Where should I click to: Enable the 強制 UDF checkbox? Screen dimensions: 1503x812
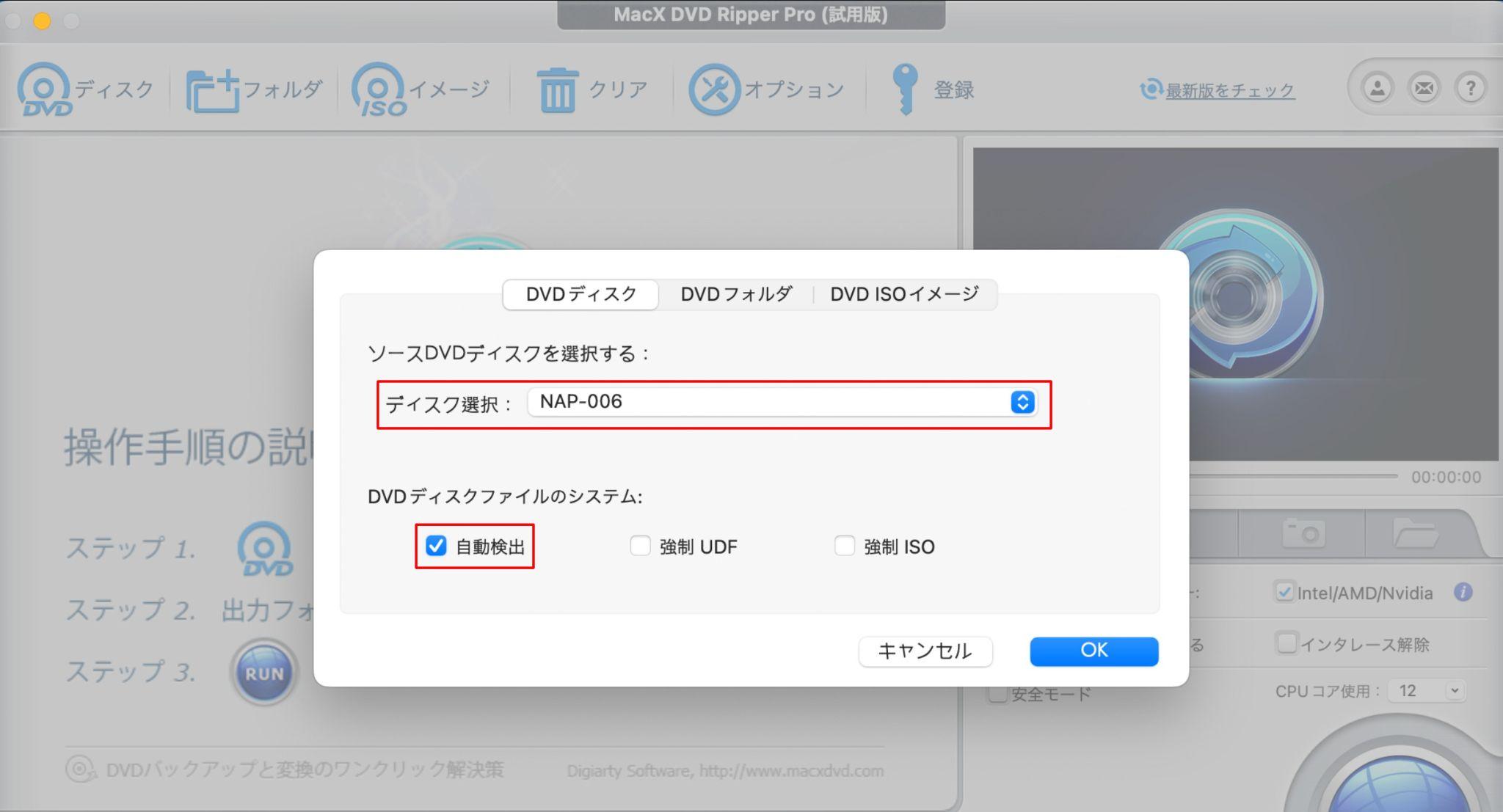pos(640,546)
